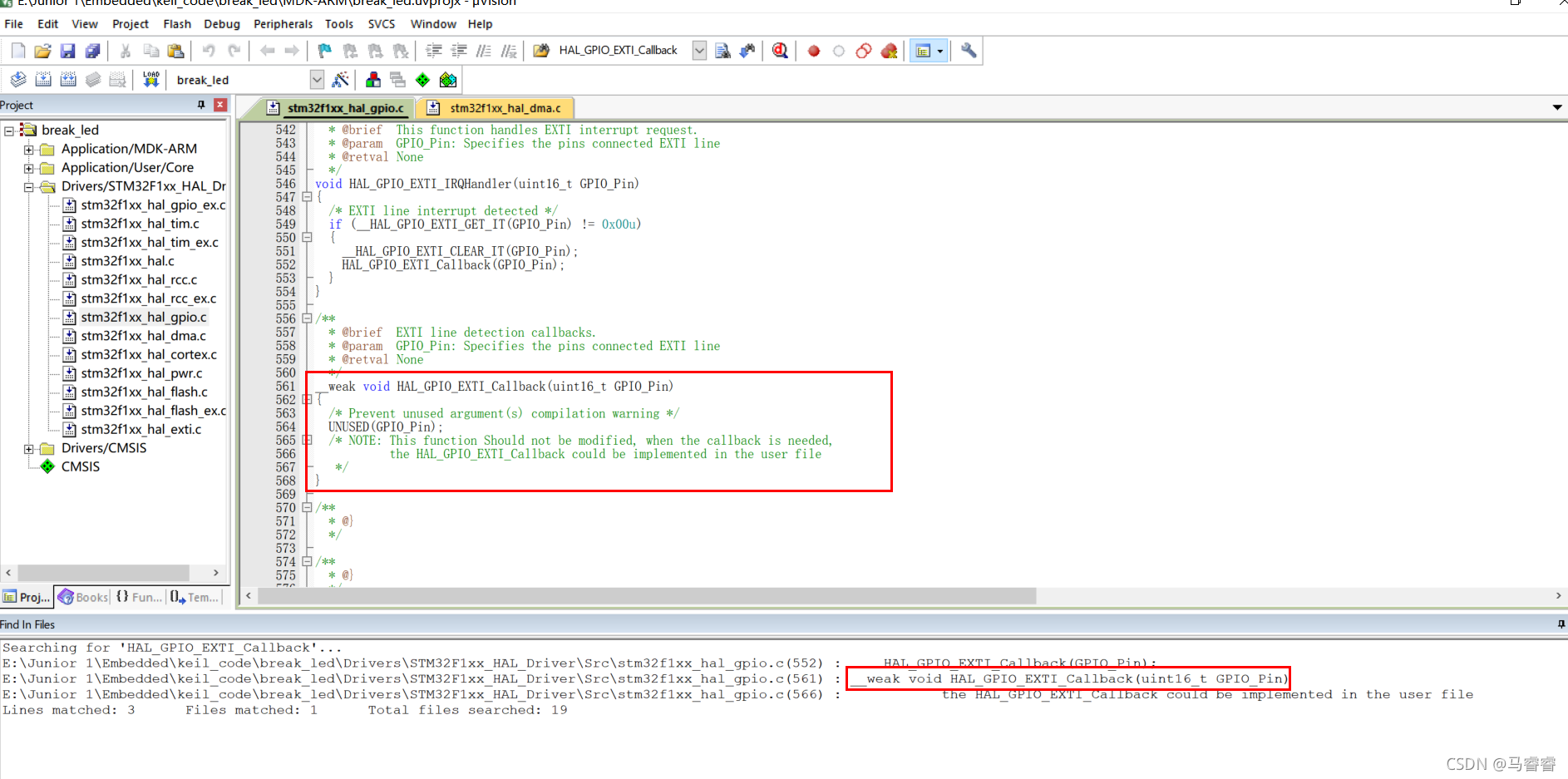
Task: Click the indent selected text icon
Action: [x=434, y=51]
